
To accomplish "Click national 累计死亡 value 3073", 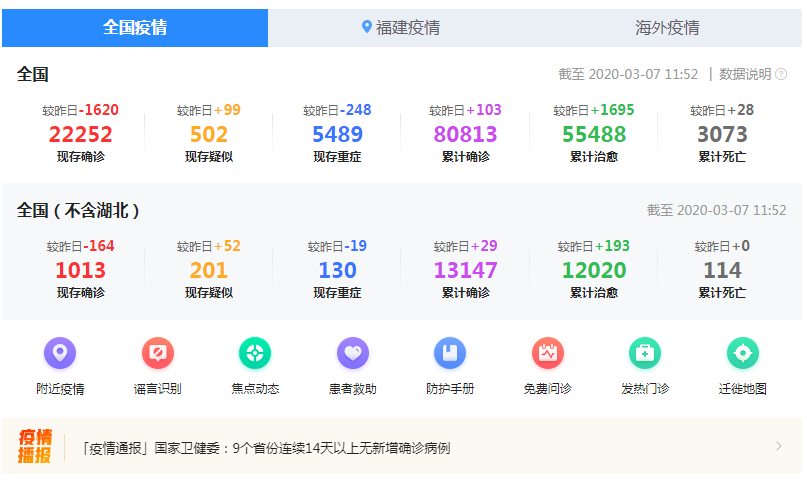I will 722,135.
